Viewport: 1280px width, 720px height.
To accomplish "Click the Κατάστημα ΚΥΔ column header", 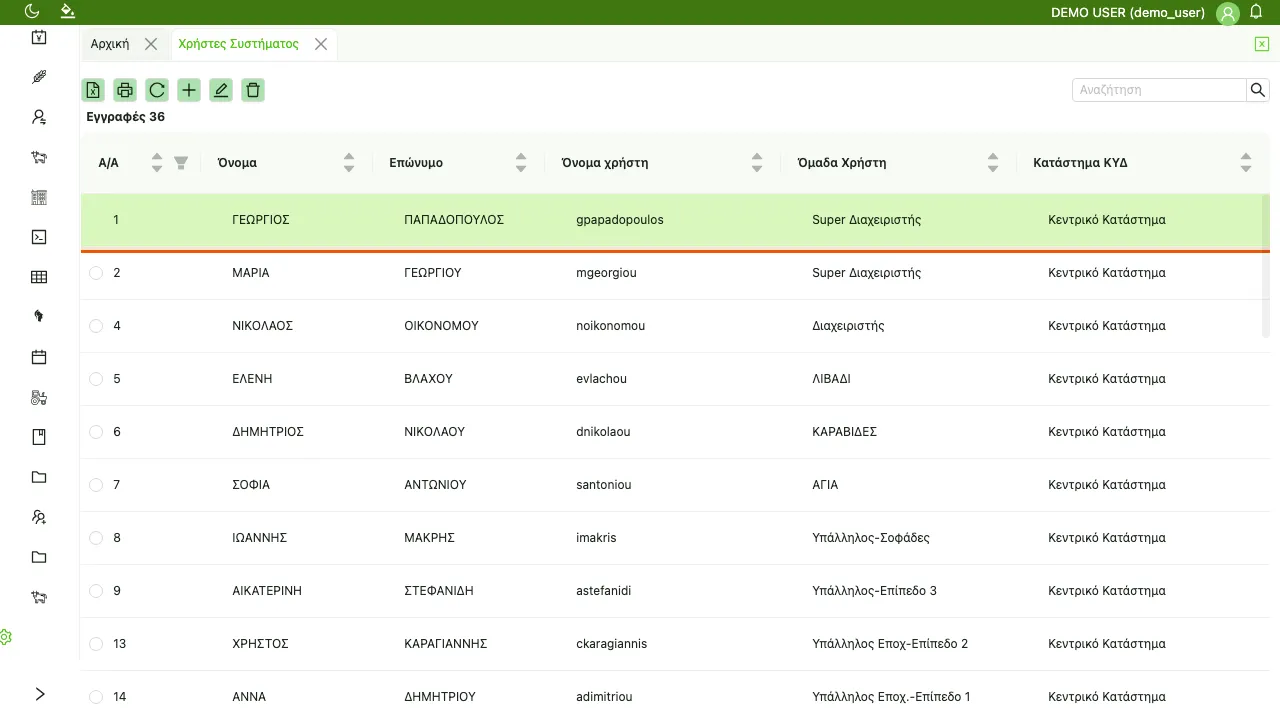I will point(1080,163).
